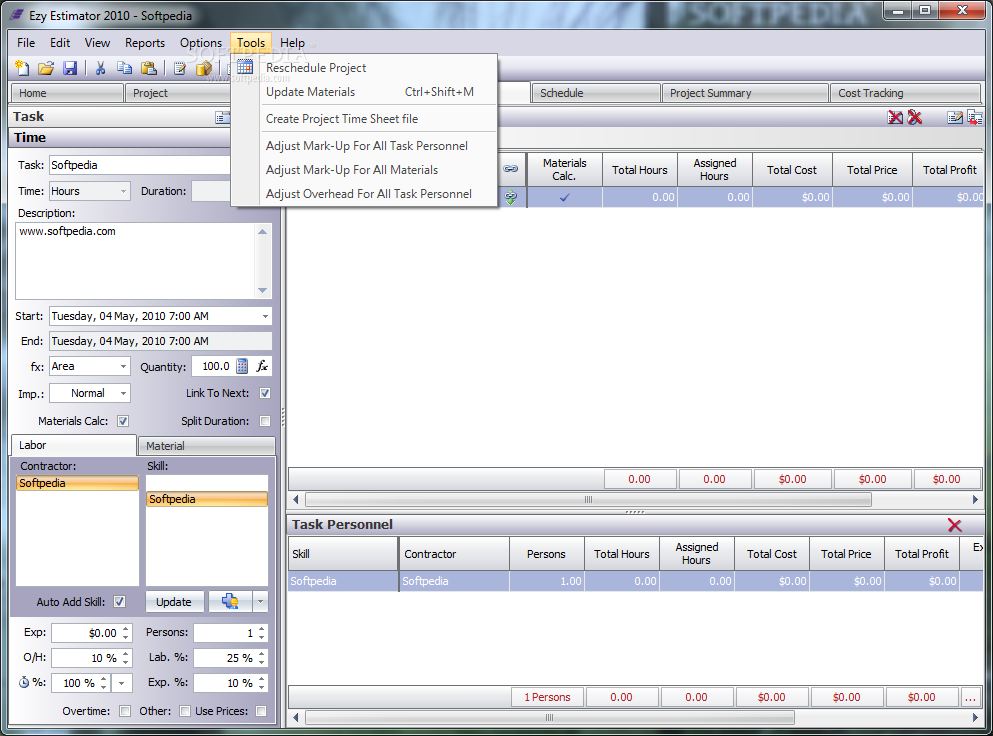Click the red X in Task Personnel header

point(954,525)
